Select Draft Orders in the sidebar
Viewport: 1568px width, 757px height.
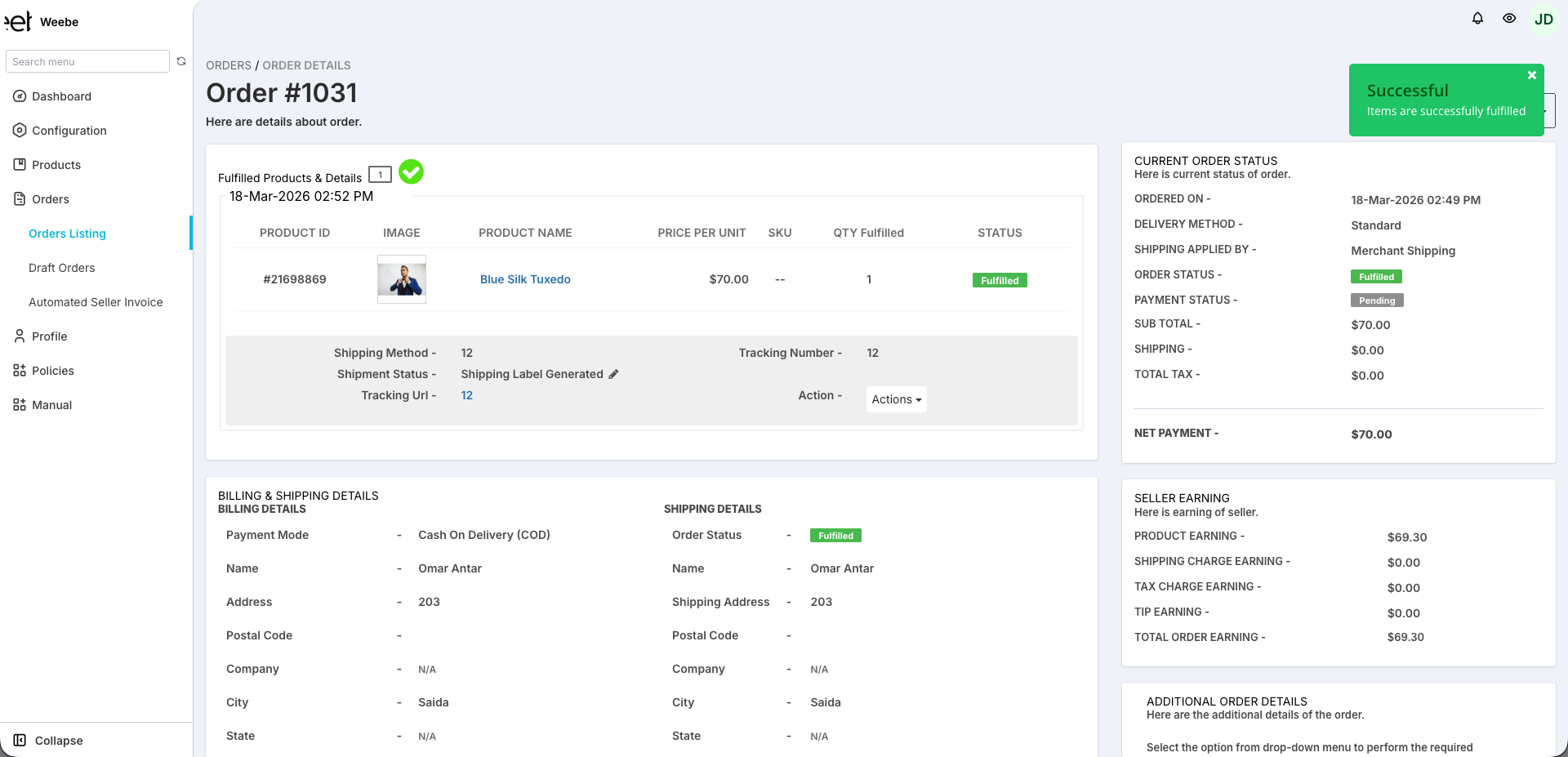pyautogui.click(x=61, y=267)
